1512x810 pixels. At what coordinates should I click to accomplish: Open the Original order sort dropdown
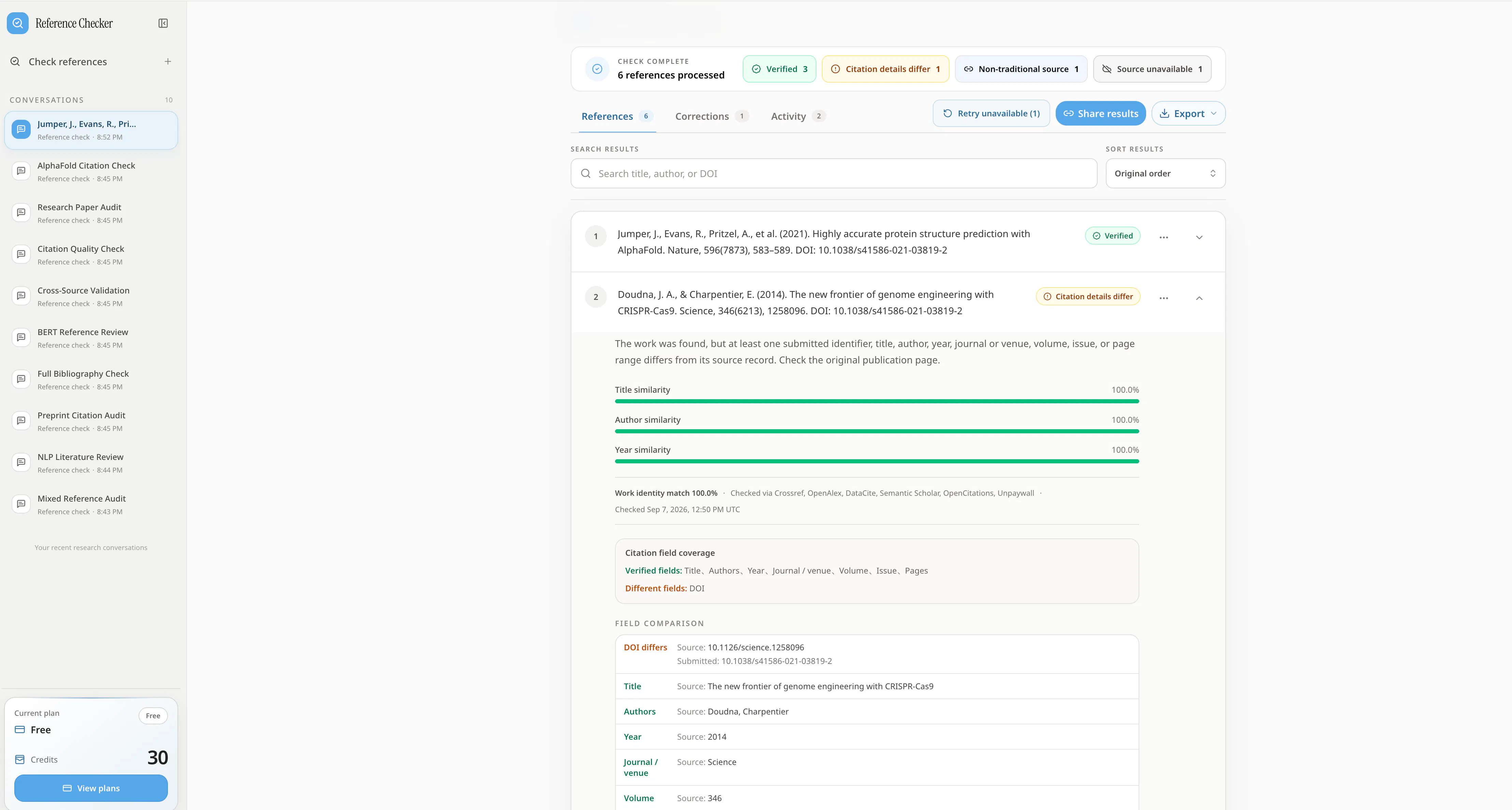click(1165, 174)
